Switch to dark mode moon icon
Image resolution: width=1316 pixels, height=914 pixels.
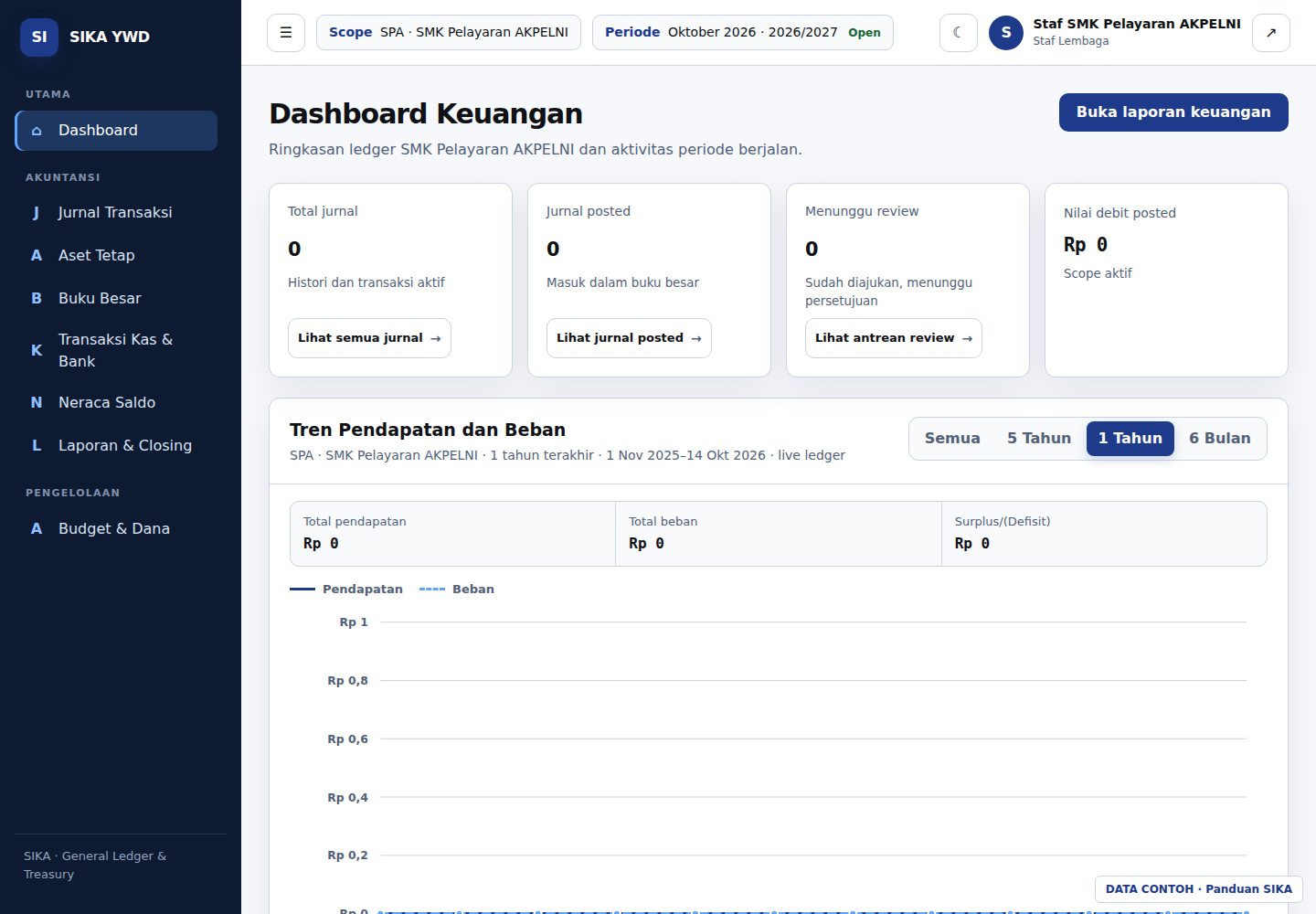959,33
